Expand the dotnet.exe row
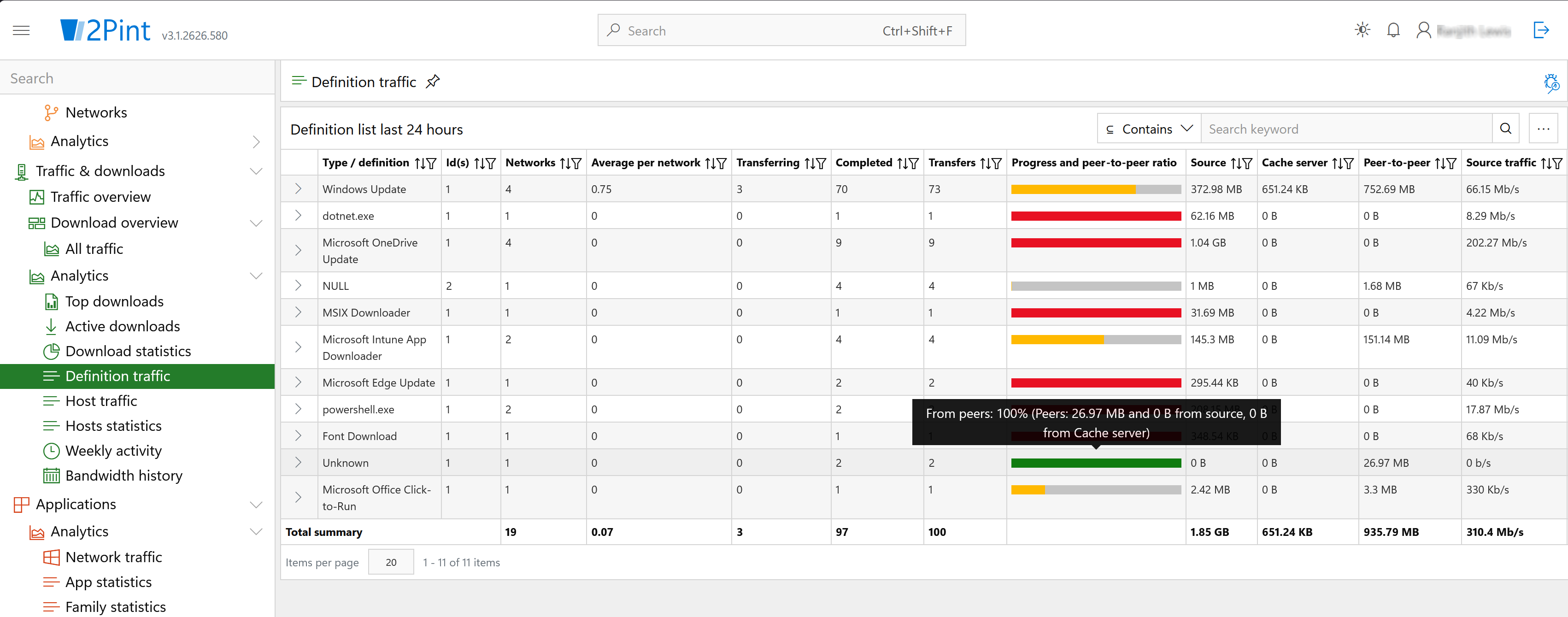The height and width of the screenshot is (617, 1568). coord(298,216)
